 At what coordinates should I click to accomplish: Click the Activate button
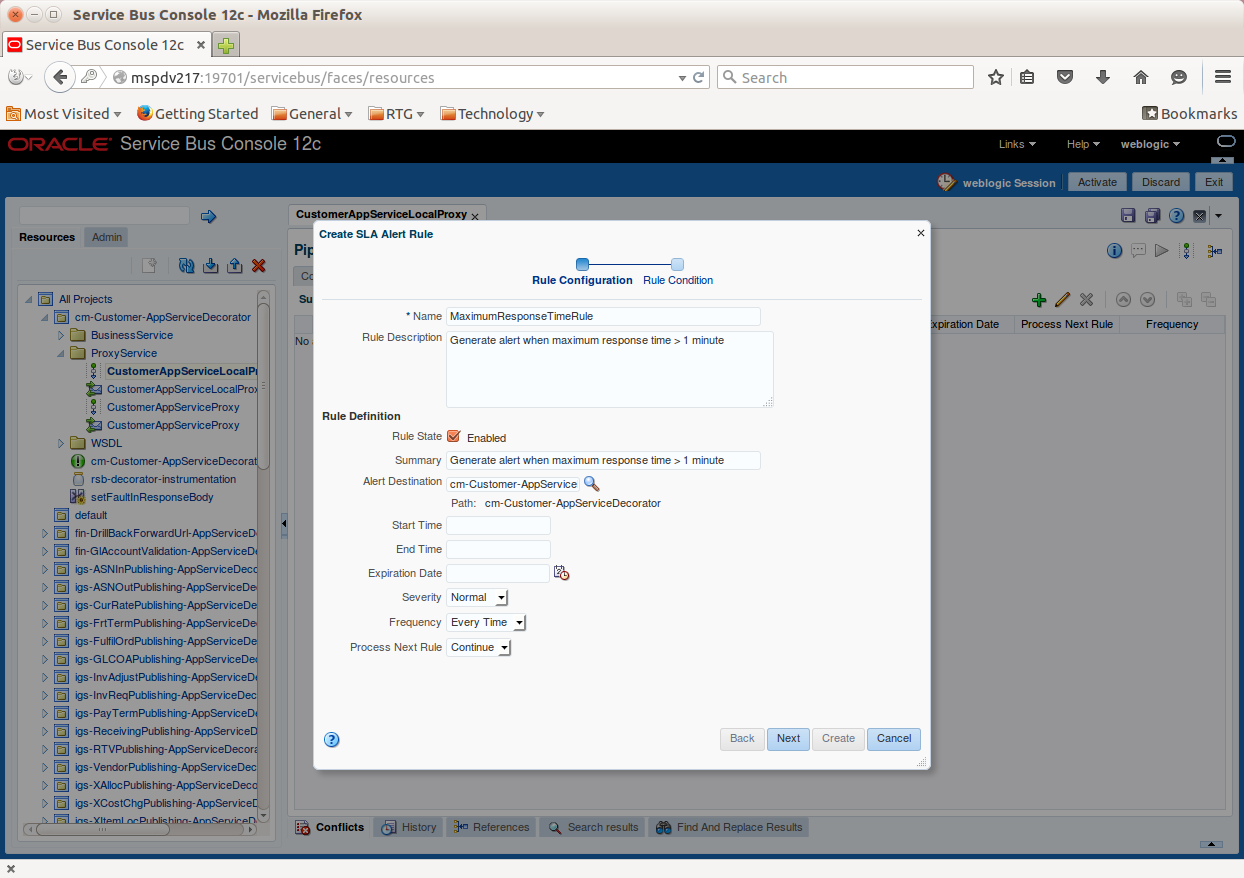point(1097,182)
